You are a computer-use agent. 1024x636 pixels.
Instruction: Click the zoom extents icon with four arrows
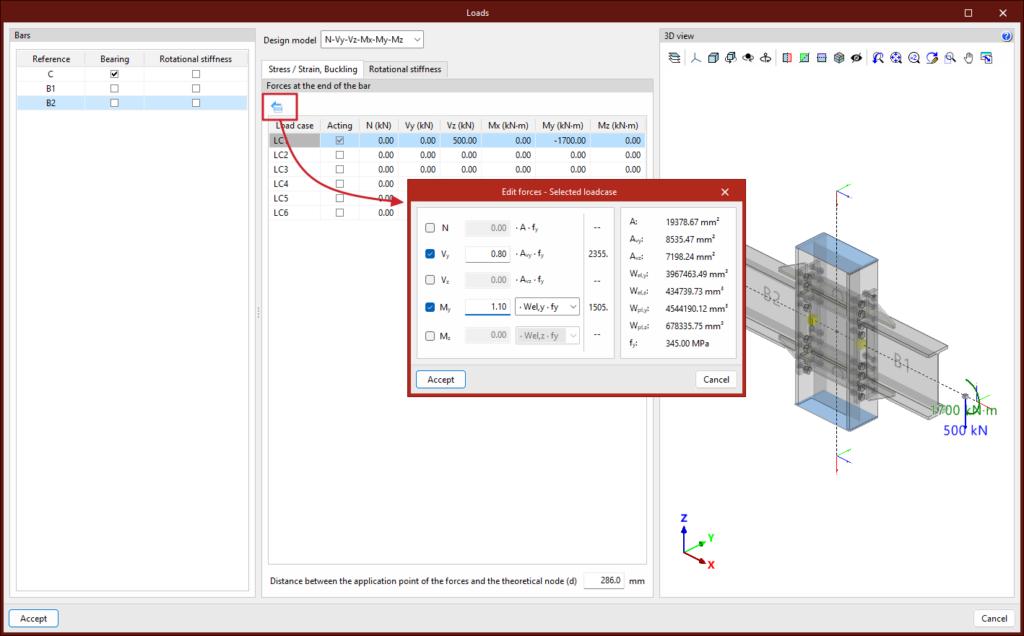point(896,58)
